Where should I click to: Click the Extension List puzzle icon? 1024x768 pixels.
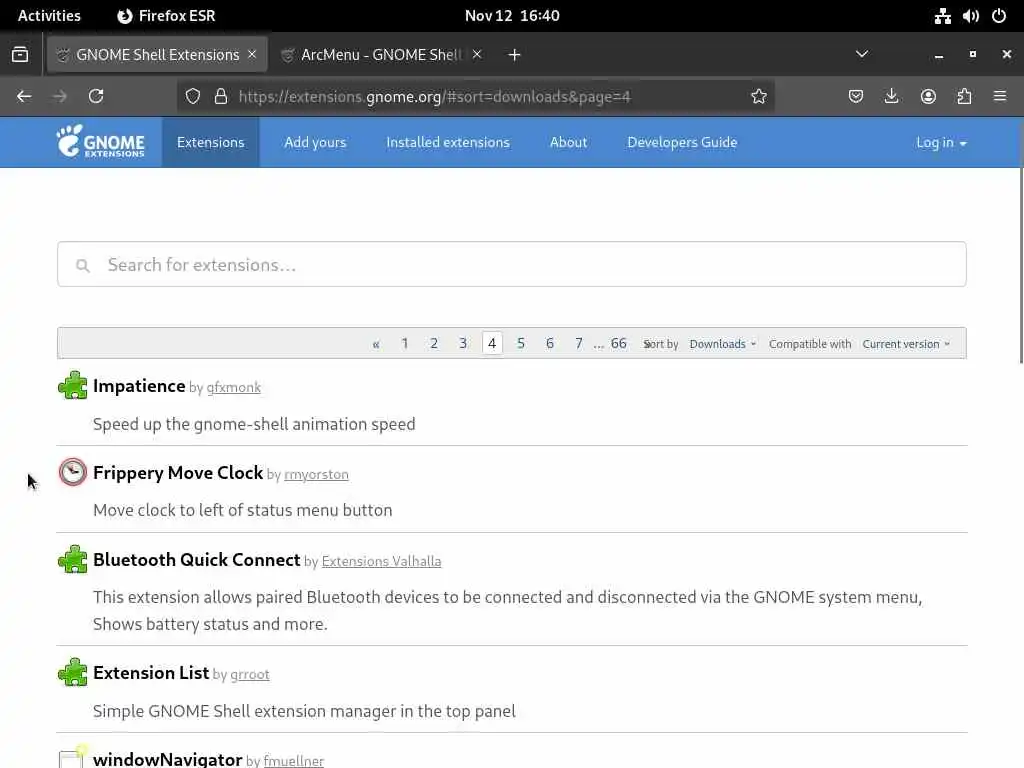coord(72,672)
